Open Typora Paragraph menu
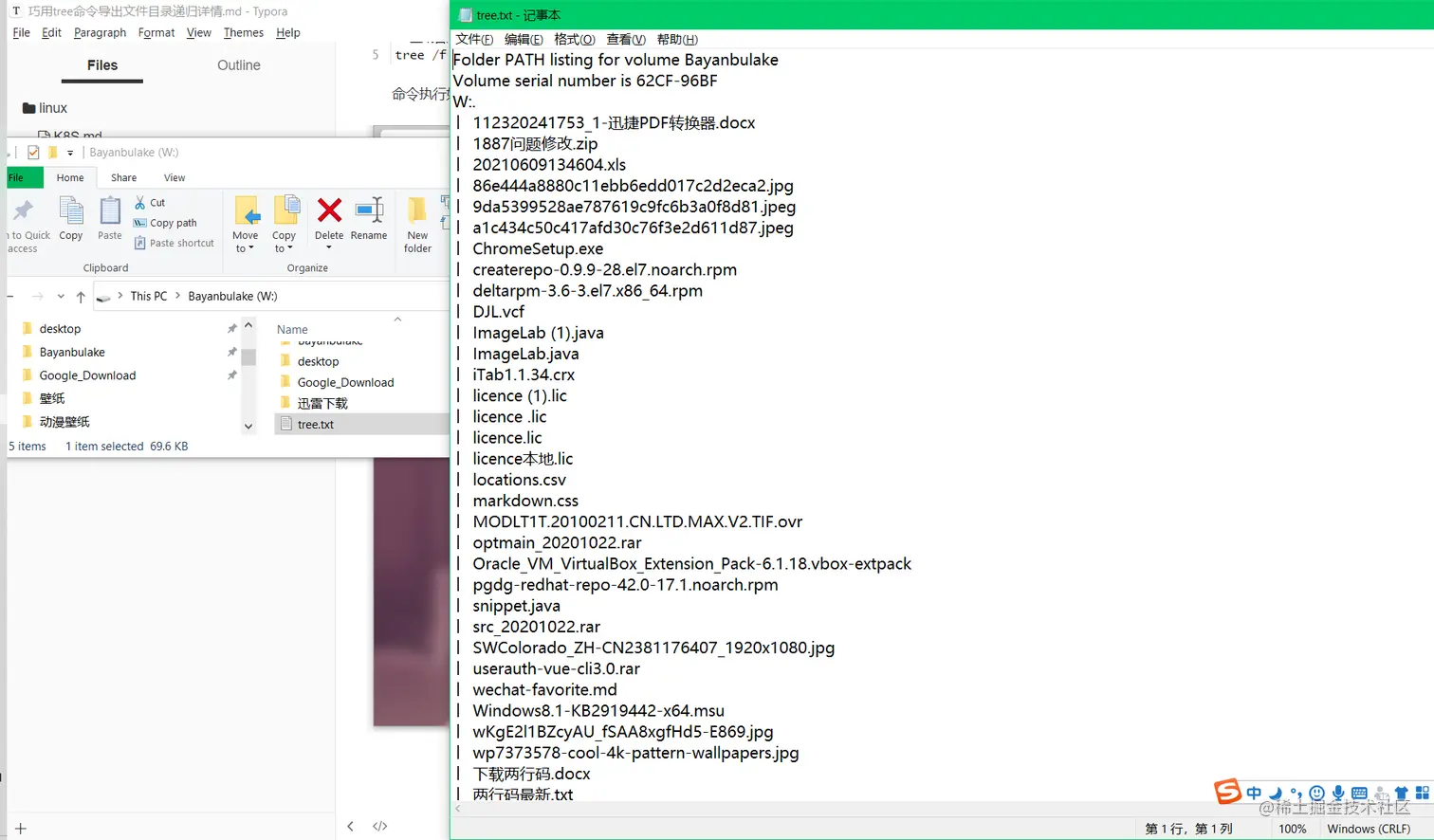Screen dimensions: 1434x840 (100, 32)
